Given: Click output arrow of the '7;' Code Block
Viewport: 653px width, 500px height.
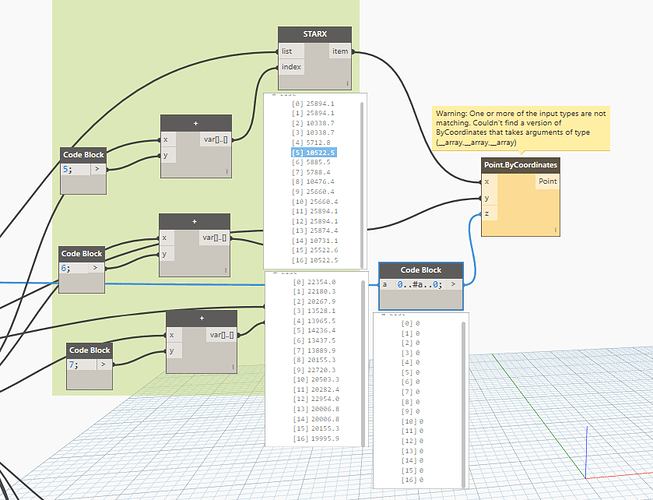Looking at the screenshot, I should click(103, 364).
